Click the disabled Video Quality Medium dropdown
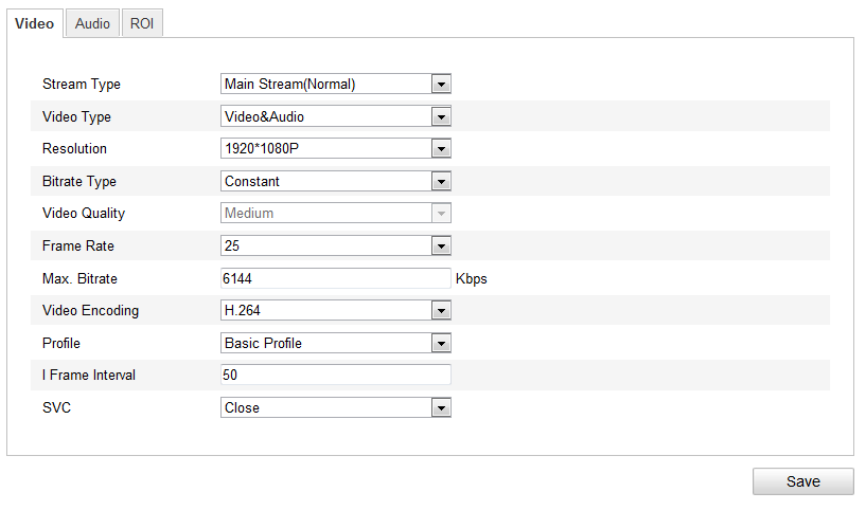This screenshot has height=510, width=865. point(335,213)
